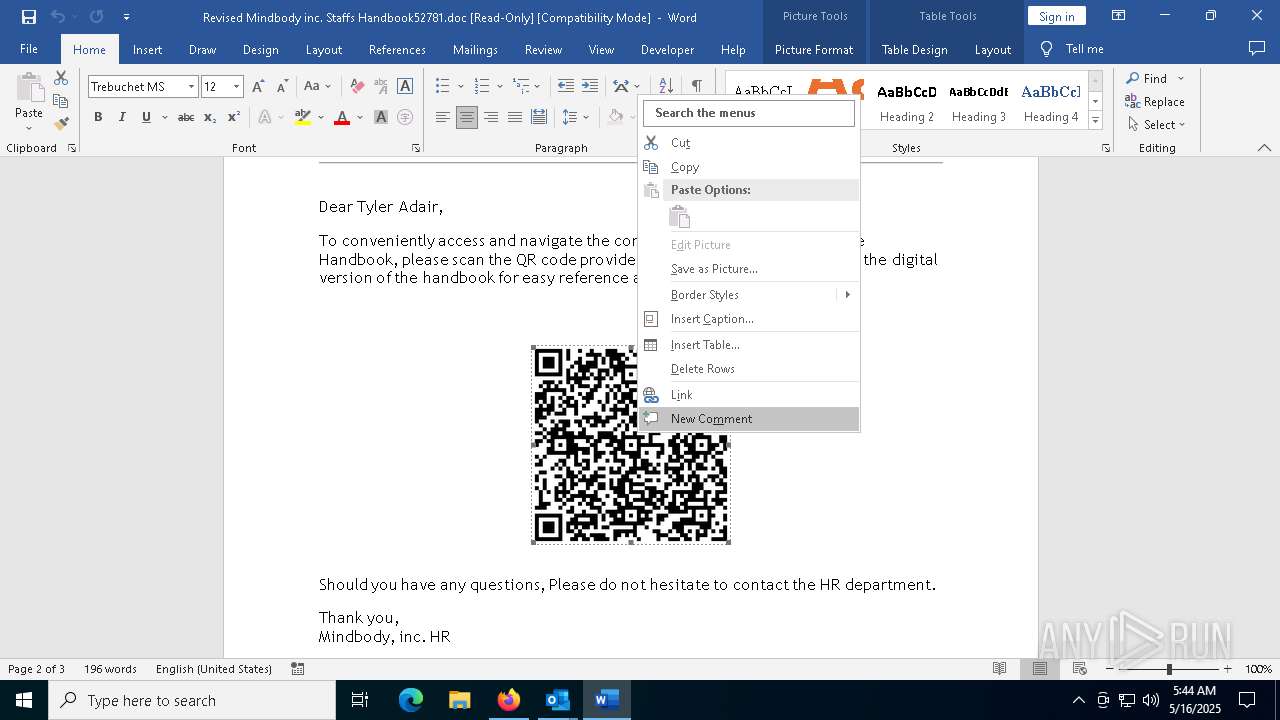Open the Change Case dropdown
This screenshot has width=1280, height=720.
(318, 87)
